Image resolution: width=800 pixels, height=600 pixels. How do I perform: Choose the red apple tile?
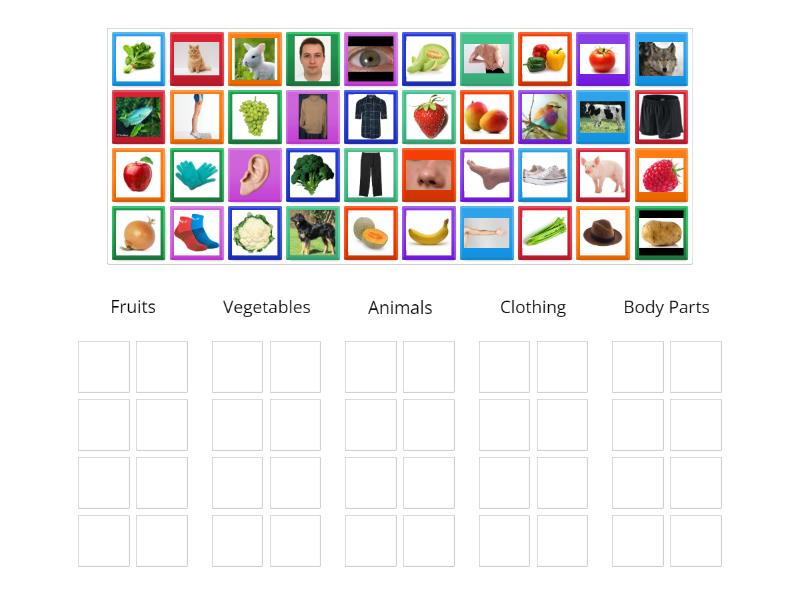click(x=138, y=175)
